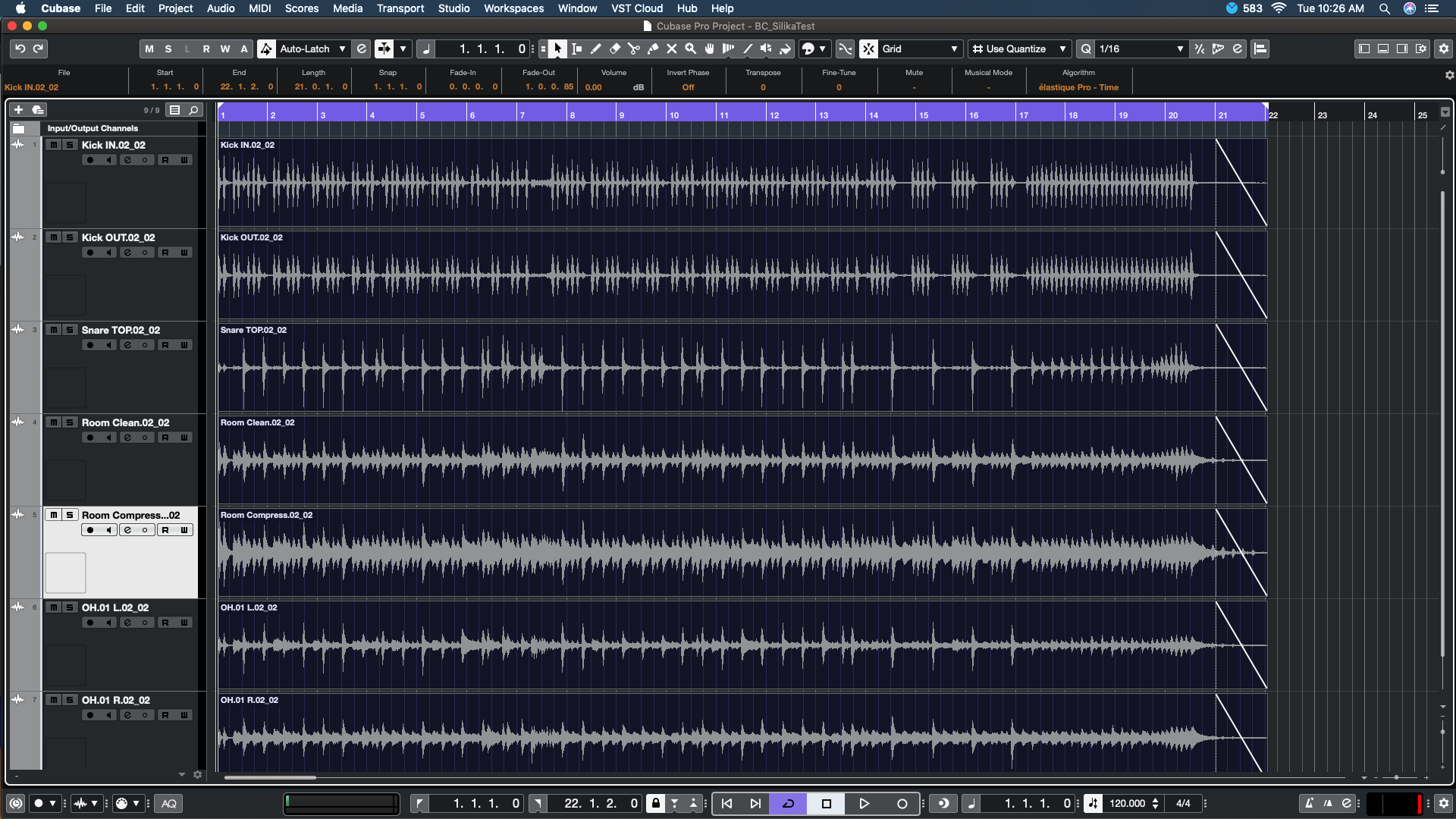This screenshot has height=819, width=1456.
Task: Click the Setup Window Layout icon
Action: click(1421, 49)
